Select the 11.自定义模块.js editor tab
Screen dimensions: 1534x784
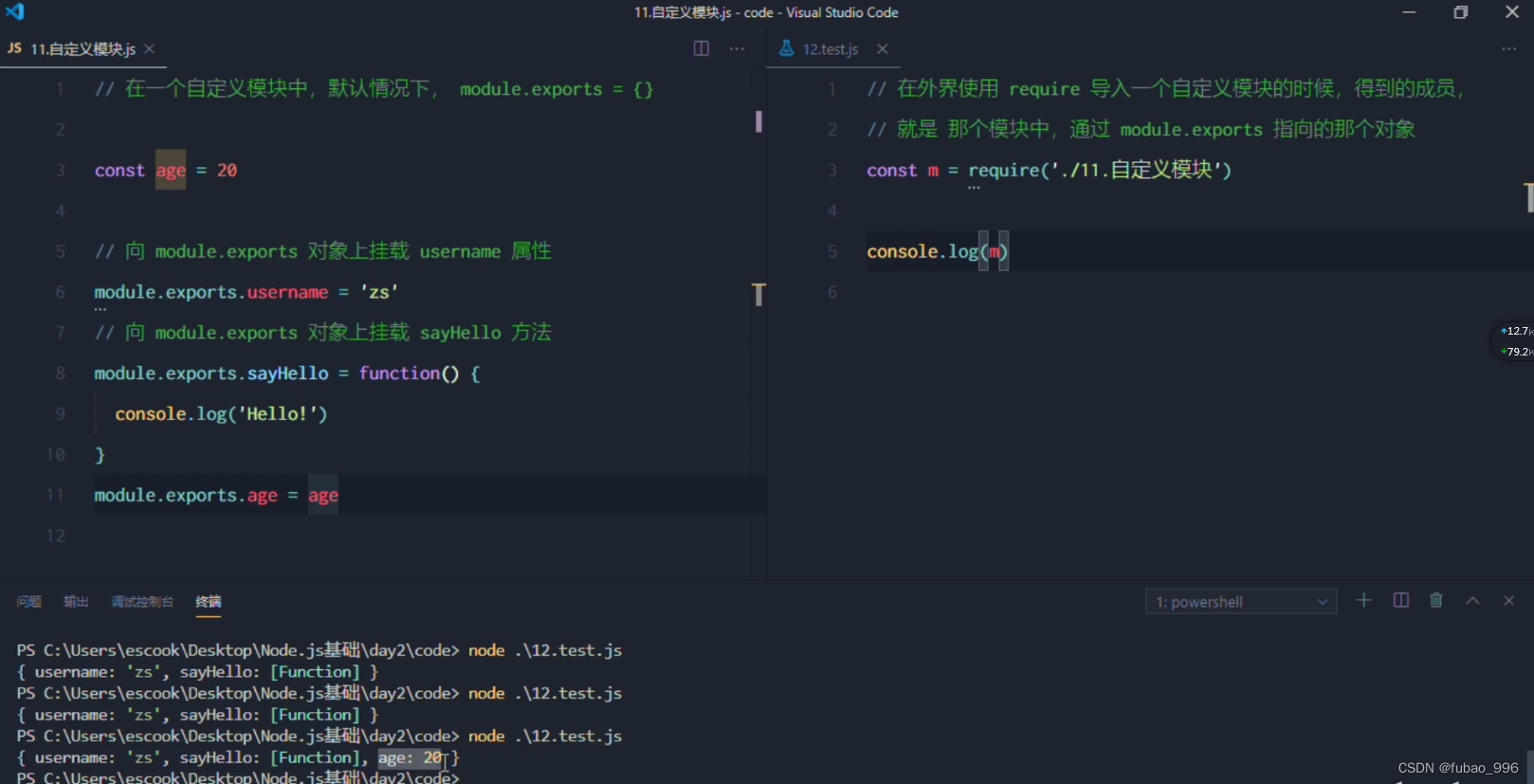(x=83, y=48)
